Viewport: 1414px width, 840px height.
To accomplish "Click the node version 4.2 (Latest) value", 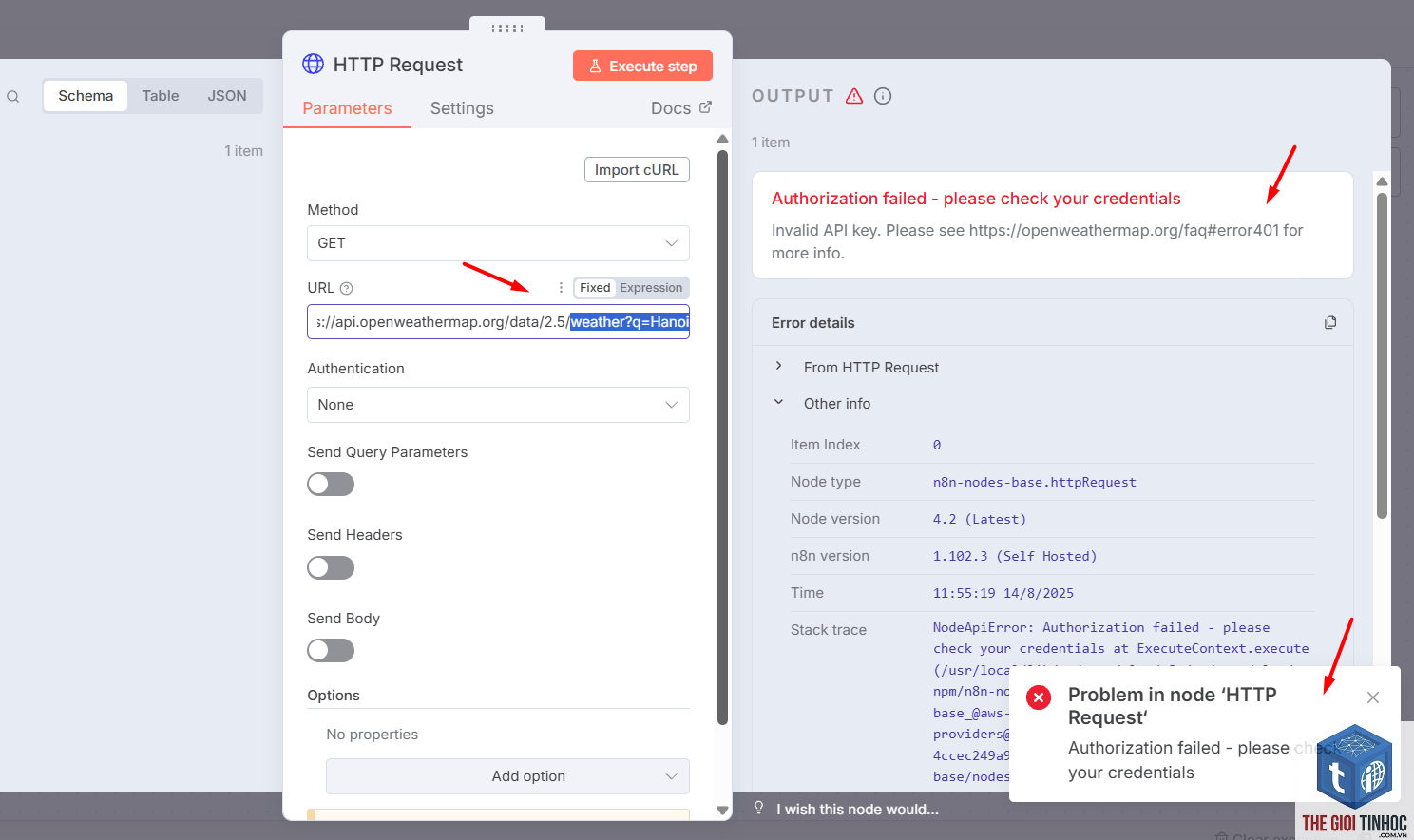I will tap(979, 519).
